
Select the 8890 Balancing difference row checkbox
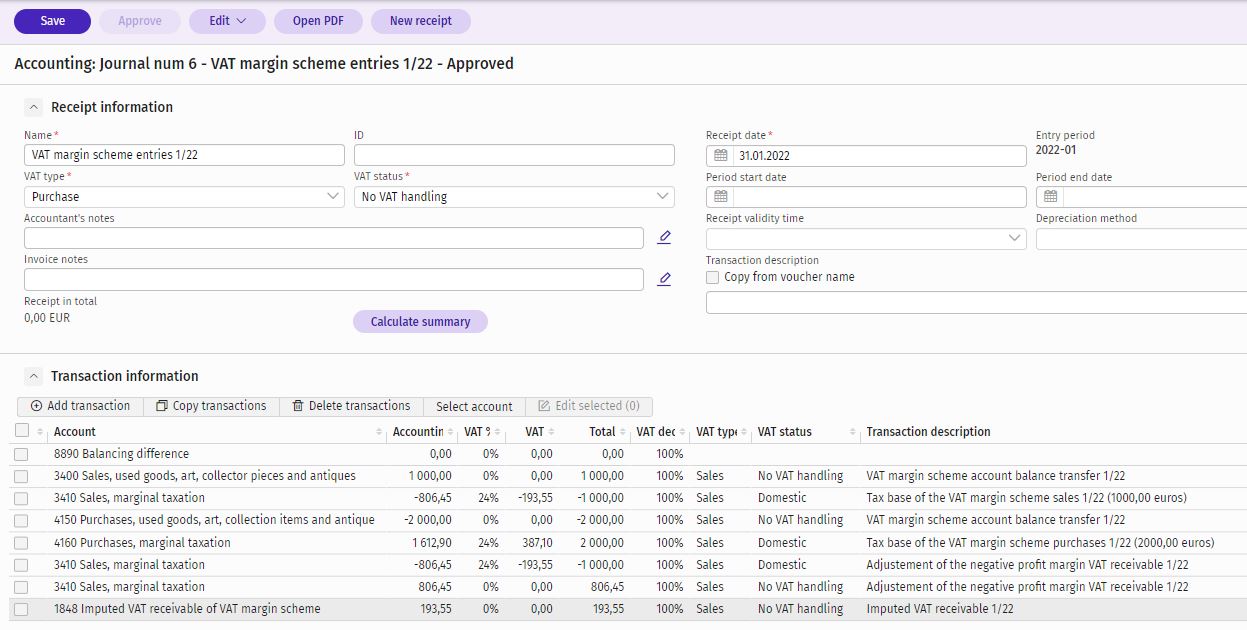22,454
